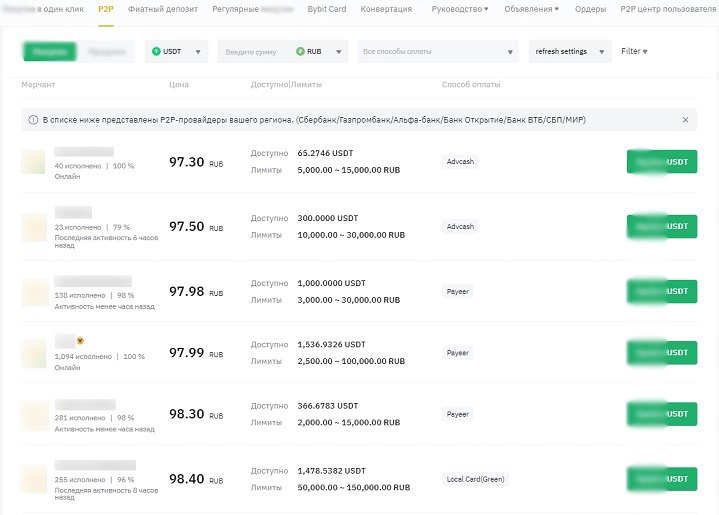Viewport: 719px width, 515px height.
Task: Expand the Filter options
Action: click(634, 51)
